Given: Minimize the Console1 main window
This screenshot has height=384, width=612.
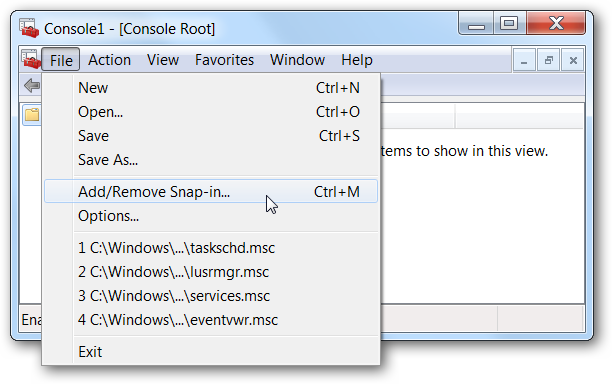Looking at the screenshot, I should click(x=476, y=23).
